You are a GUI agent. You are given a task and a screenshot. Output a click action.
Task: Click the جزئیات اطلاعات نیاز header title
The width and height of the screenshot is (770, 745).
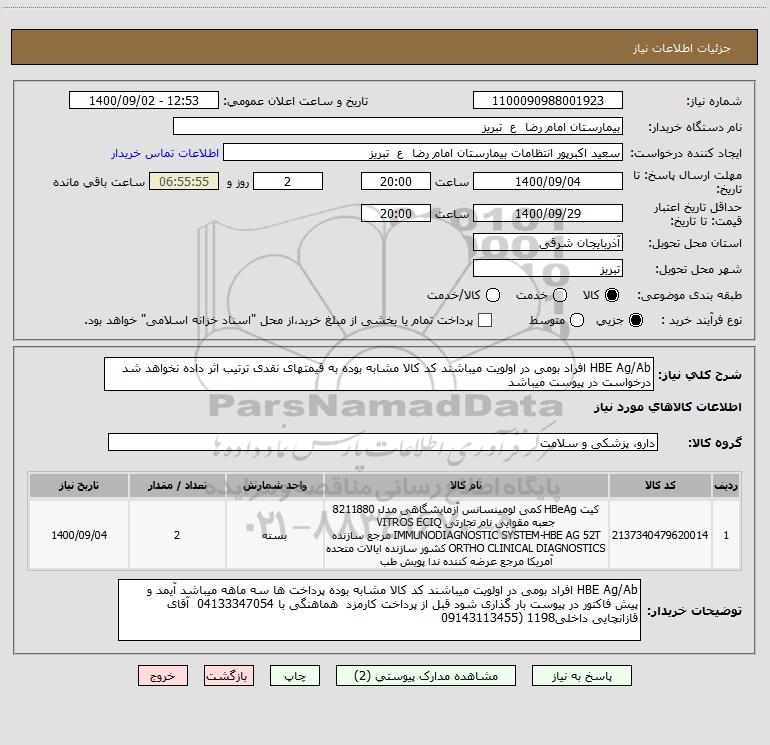[x=682, y=48]
